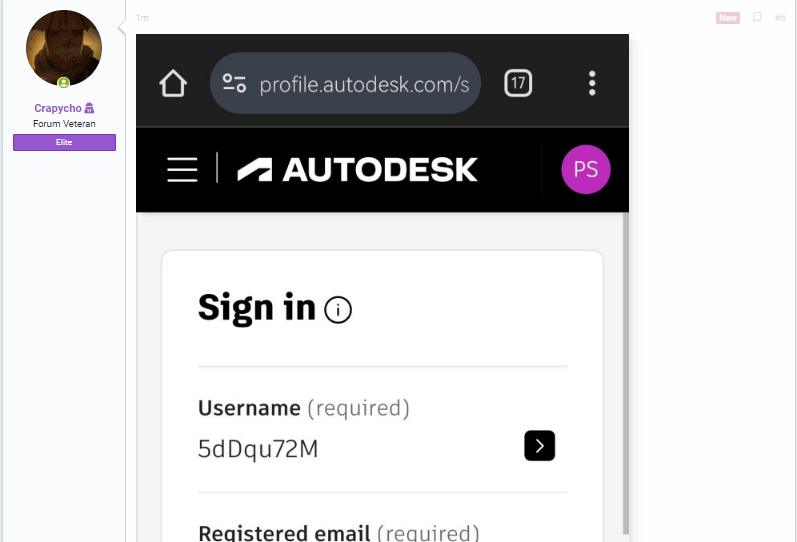The image size is (797, 542).
Task: Click the Autodesk logo
Action: tap(357, 169)
